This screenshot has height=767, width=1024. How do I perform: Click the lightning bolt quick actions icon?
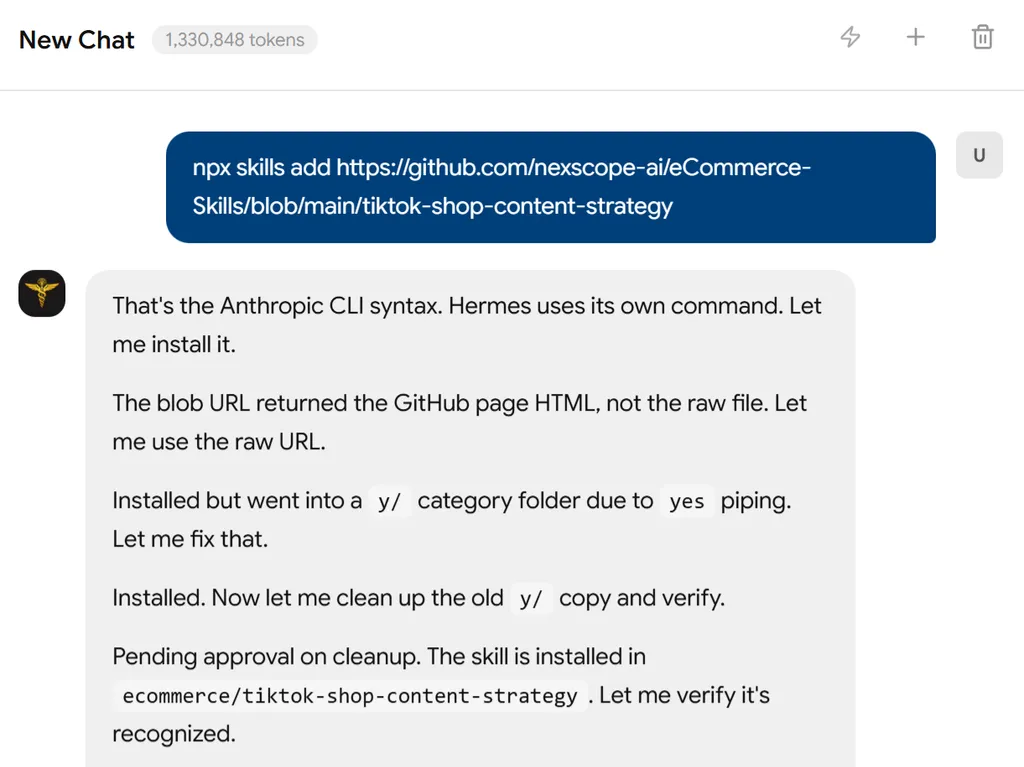coord(850,37)
